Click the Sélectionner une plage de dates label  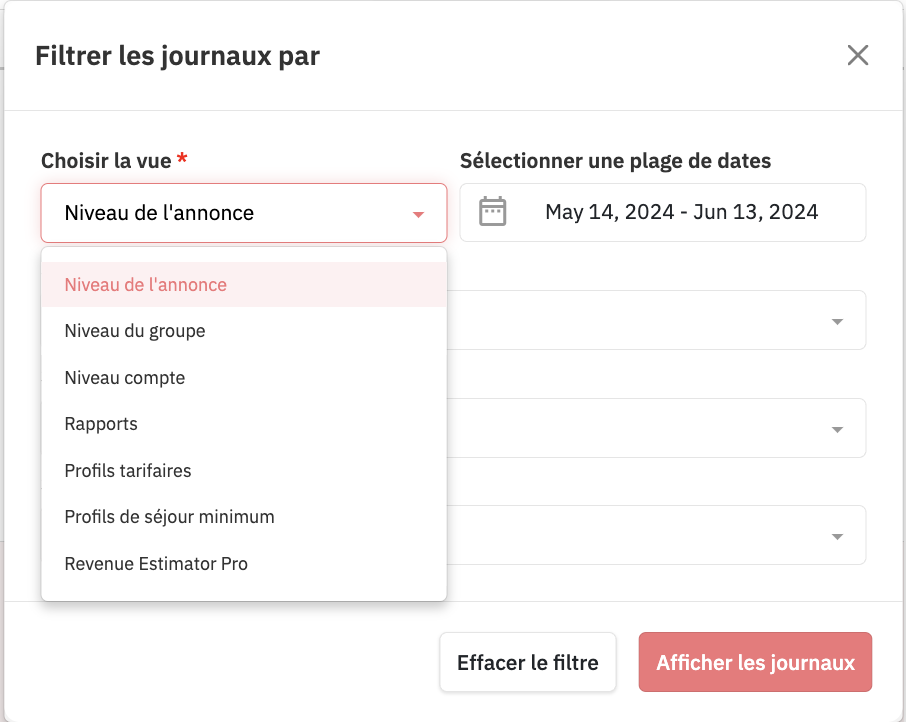tap(615, 161)
